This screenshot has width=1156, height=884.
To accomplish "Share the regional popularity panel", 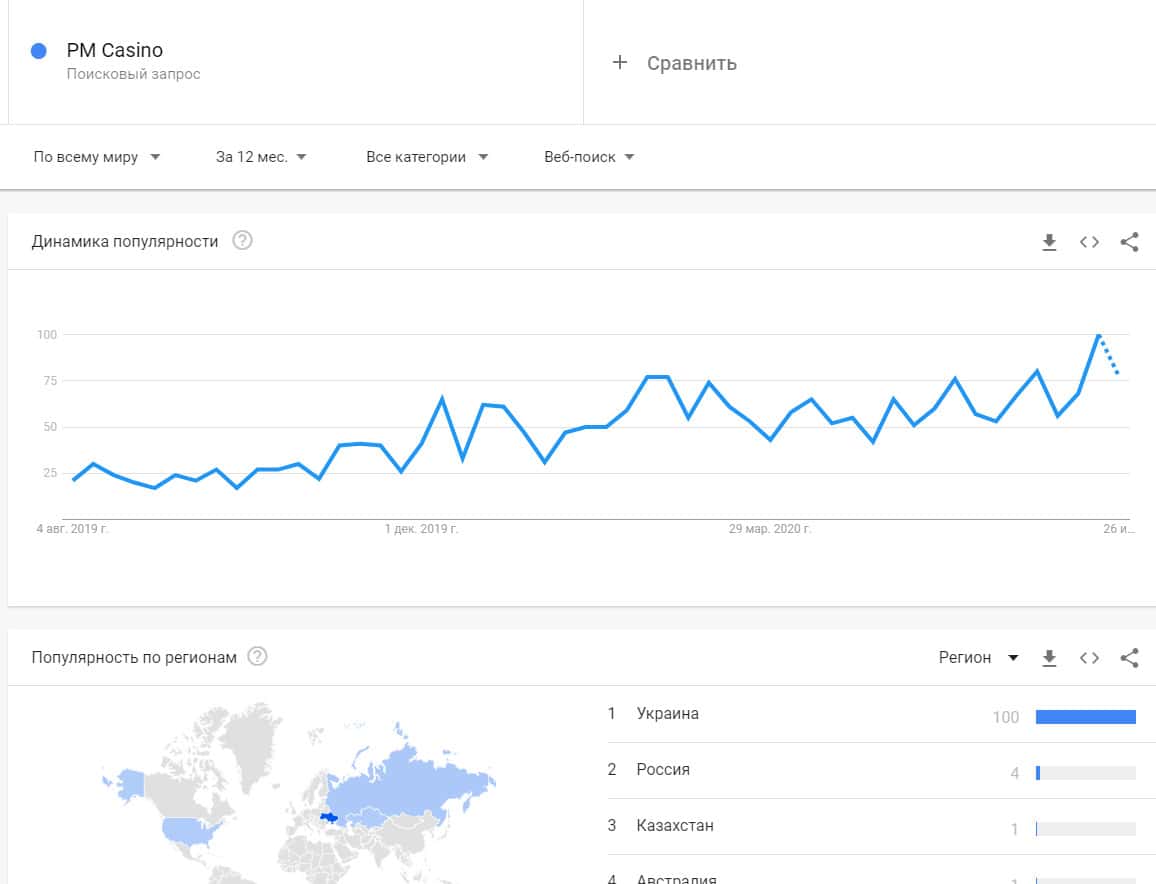I will [x=1129, y=658].
